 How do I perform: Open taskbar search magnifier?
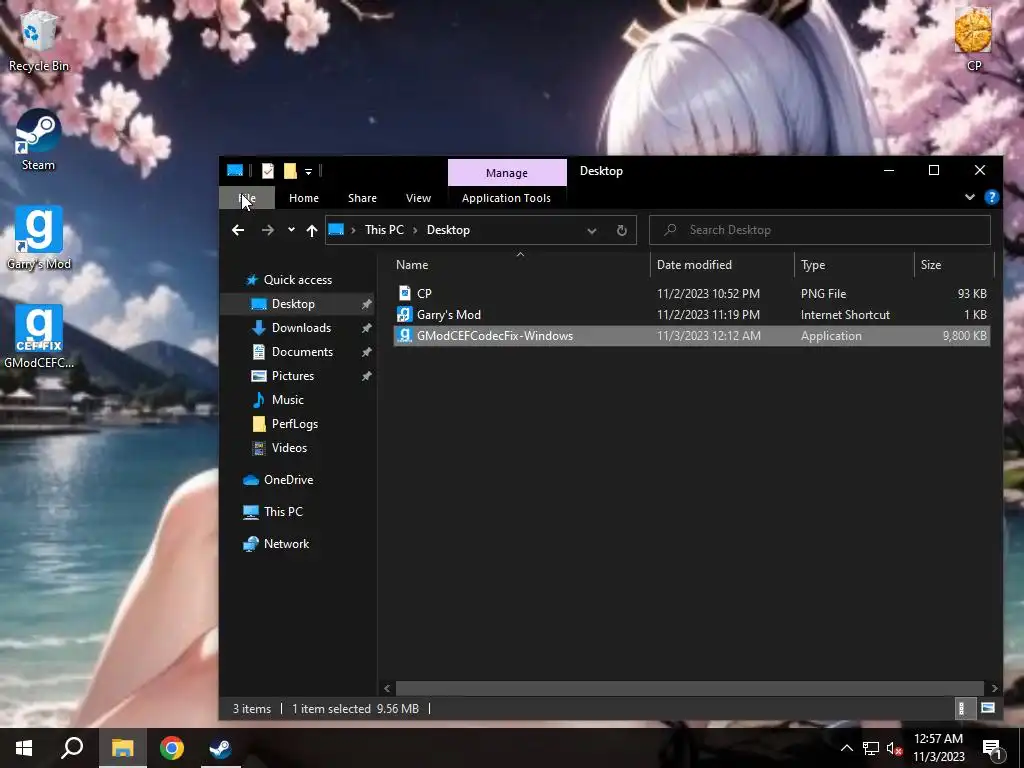[x=72, y=748]
